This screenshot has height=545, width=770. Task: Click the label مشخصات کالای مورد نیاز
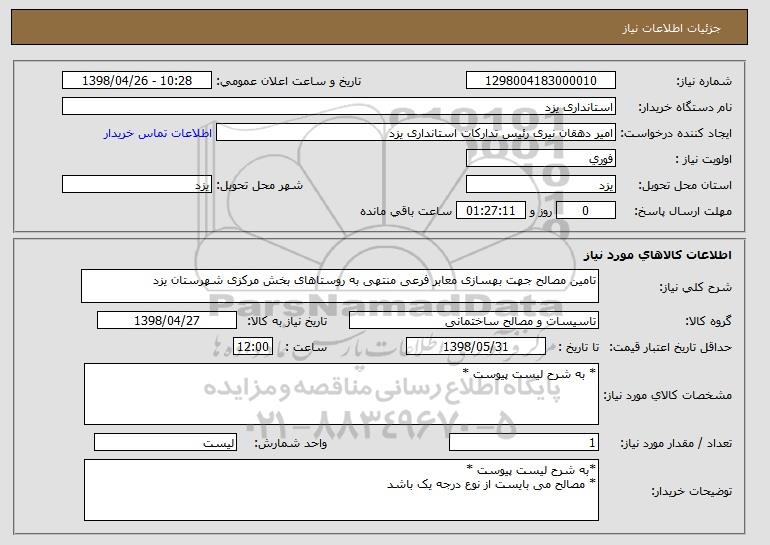click(667, 395)
